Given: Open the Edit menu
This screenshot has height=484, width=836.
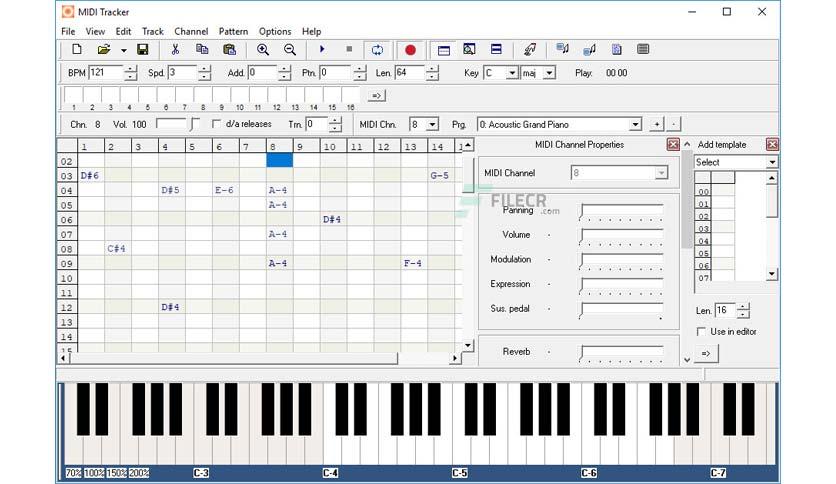Looking at the screenshot, I should pos(123,31).
